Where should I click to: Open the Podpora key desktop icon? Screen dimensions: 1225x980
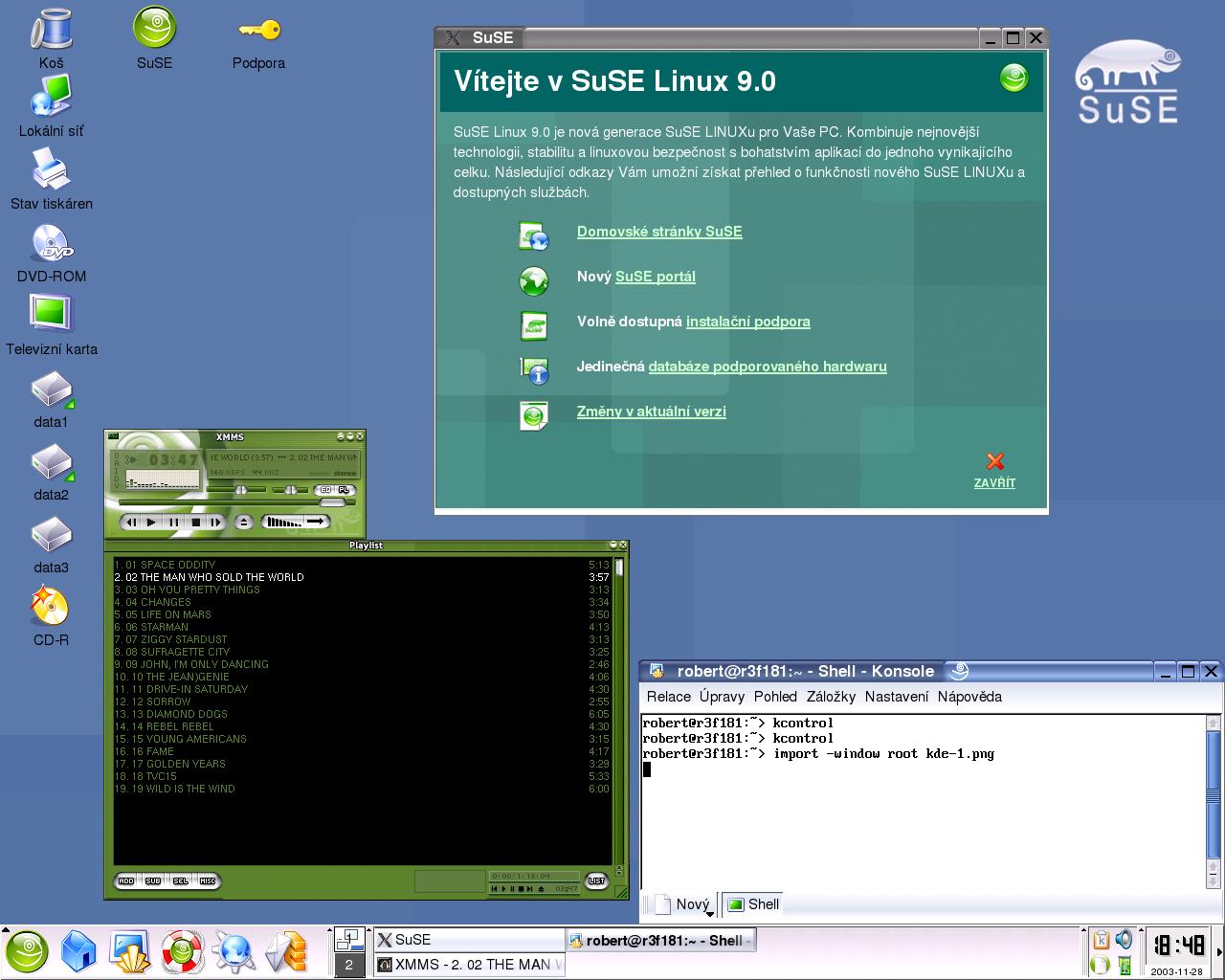click(258, 38)
